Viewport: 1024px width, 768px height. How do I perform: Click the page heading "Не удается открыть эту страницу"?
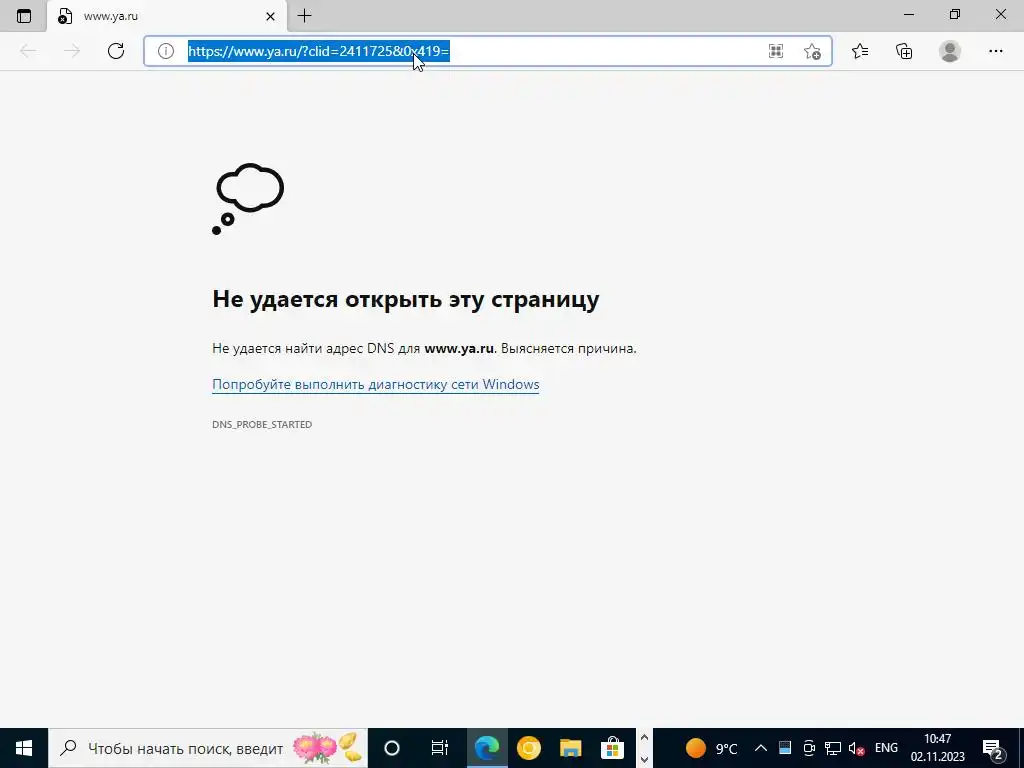click(406, 299)
